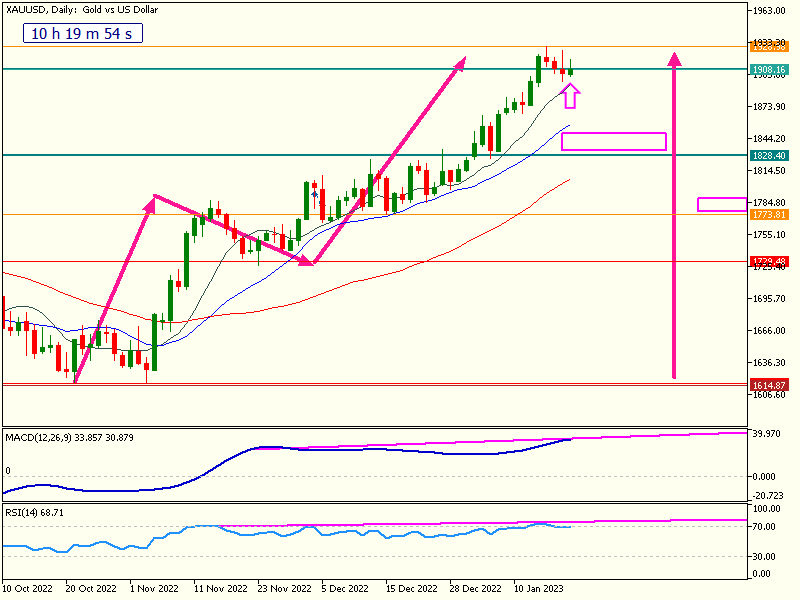The height and width of the screenshot is (600, 800).
Task: Click the 1 Nov 2022 date marker
Action: click(x=156, y=588)
